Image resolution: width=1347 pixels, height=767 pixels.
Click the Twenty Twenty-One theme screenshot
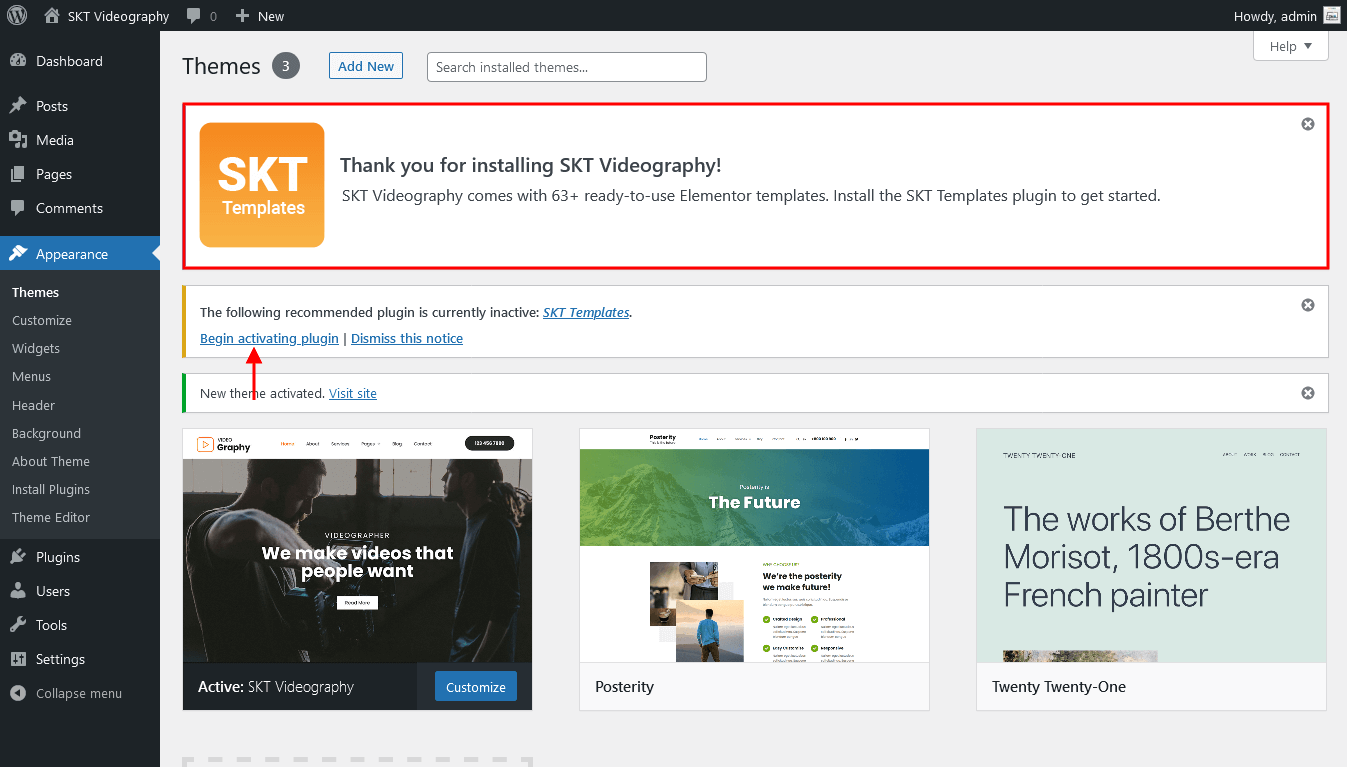point(1151,546)
